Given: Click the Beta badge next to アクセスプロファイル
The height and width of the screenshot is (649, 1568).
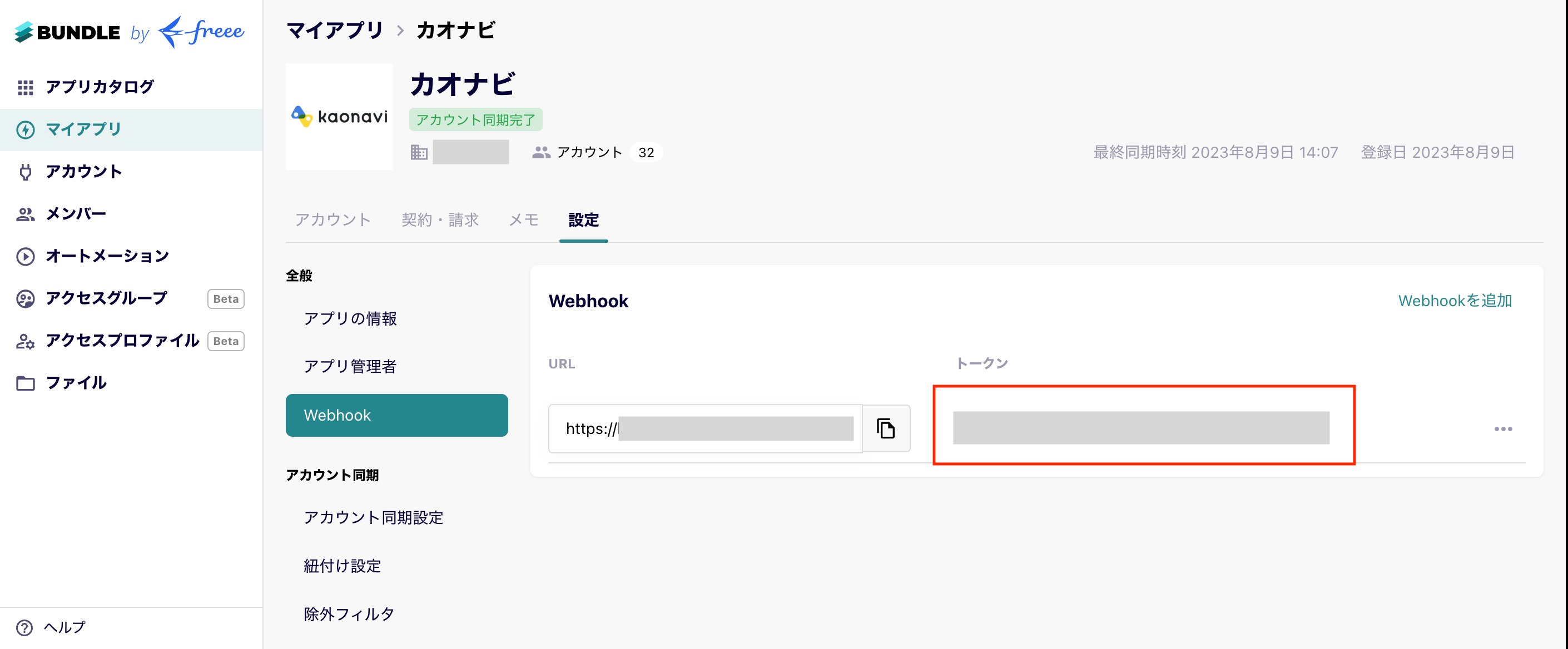Looking at the screenshot, I should click(226, 341).
